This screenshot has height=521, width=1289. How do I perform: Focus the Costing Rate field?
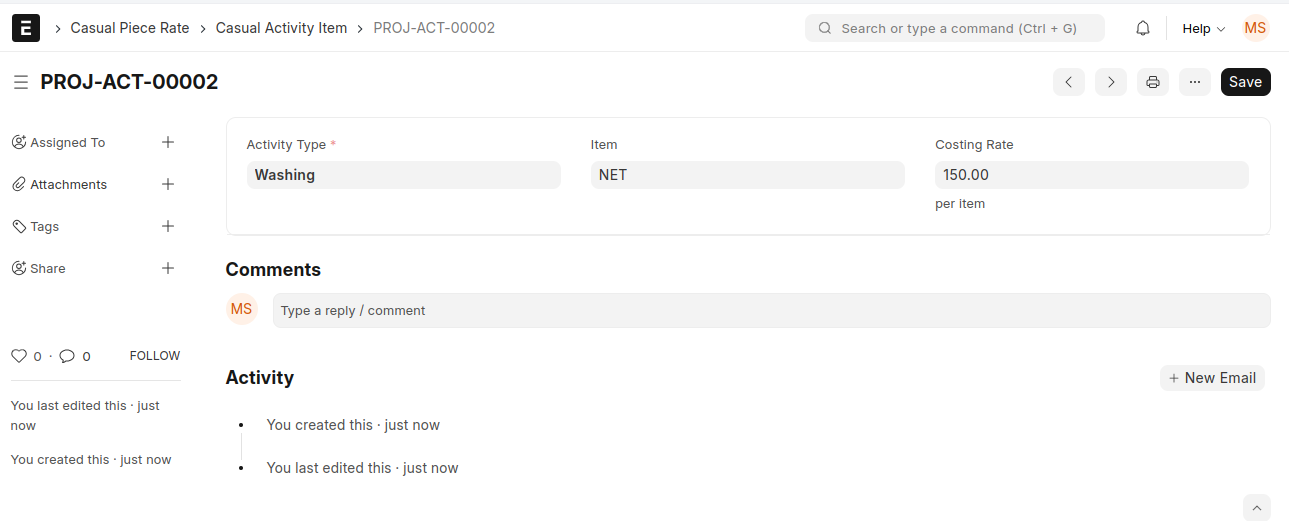pos(1092,175)
